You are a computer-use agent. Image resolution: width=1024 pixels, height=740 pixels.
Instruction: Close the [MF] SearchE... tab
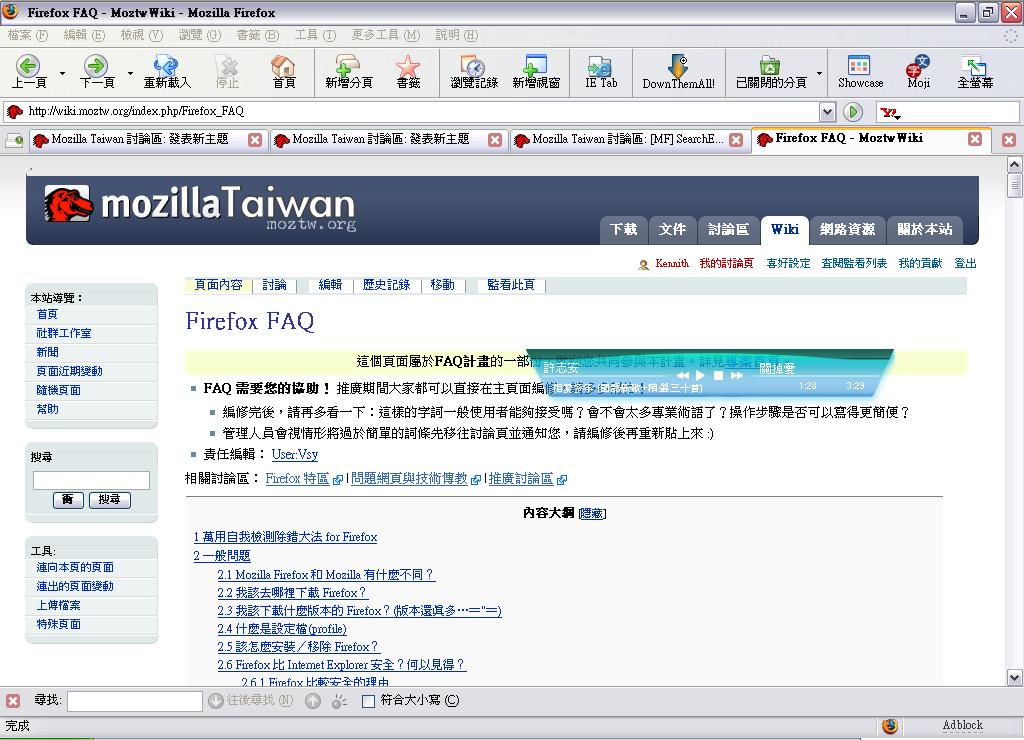[x=736, y=140]
